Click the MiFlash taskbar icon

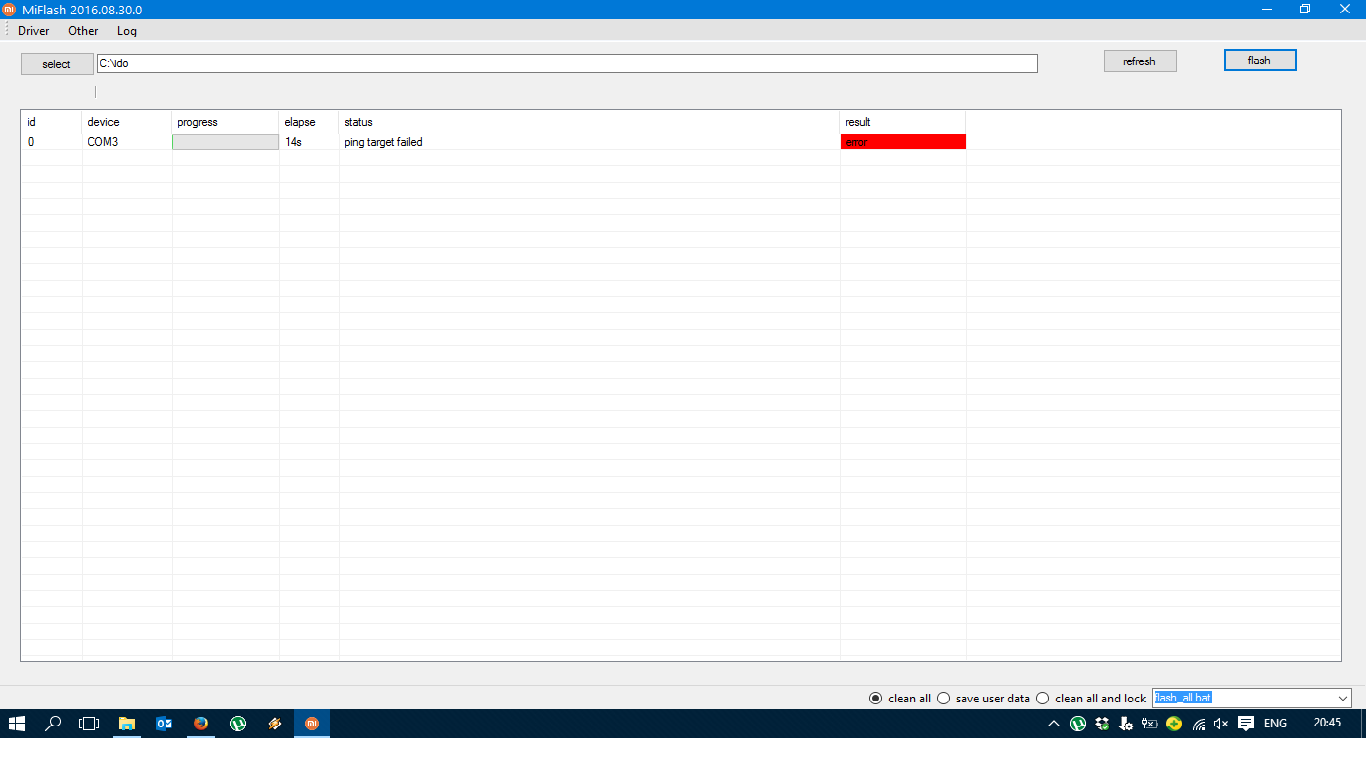click(x=312, y=723)
